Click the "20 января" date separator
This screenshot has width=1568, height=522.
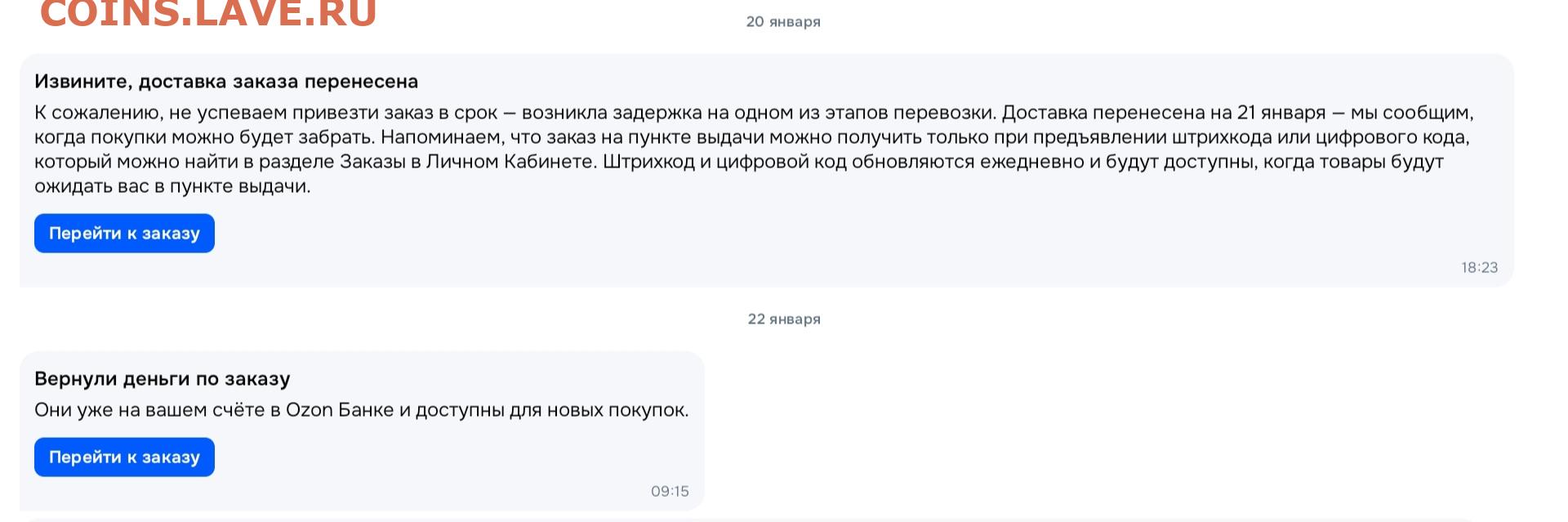(782, 22)
